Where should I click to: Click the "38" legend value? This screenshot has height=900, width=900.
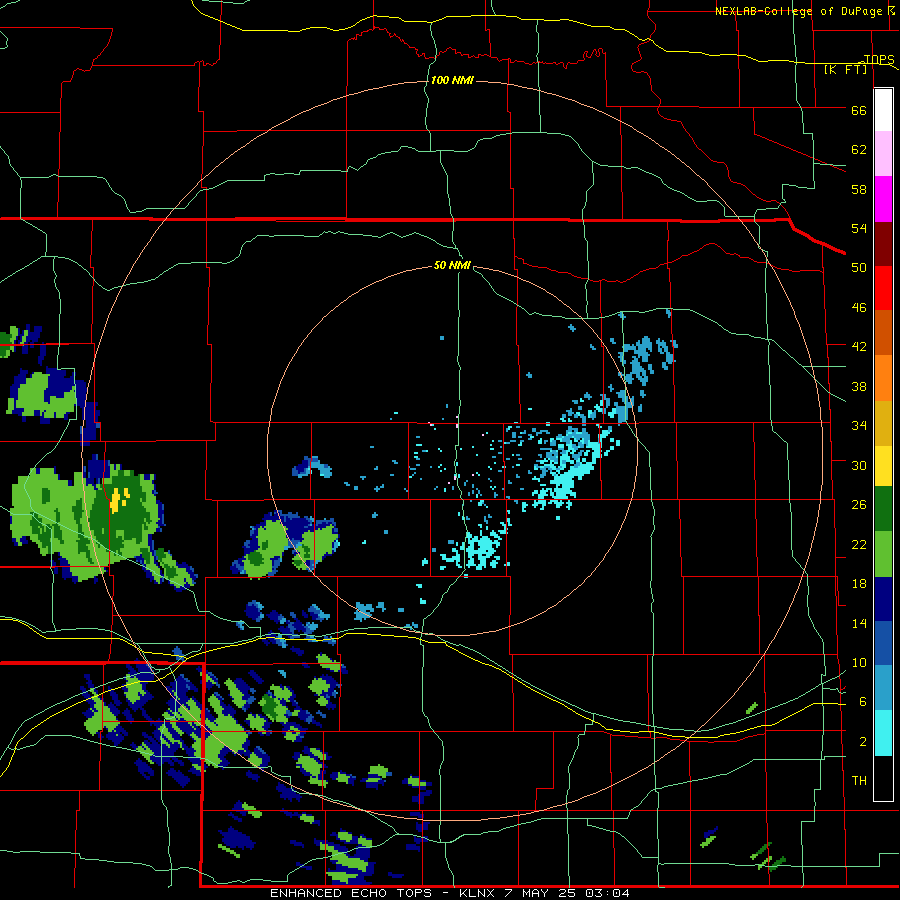click(x=859, y=387)
